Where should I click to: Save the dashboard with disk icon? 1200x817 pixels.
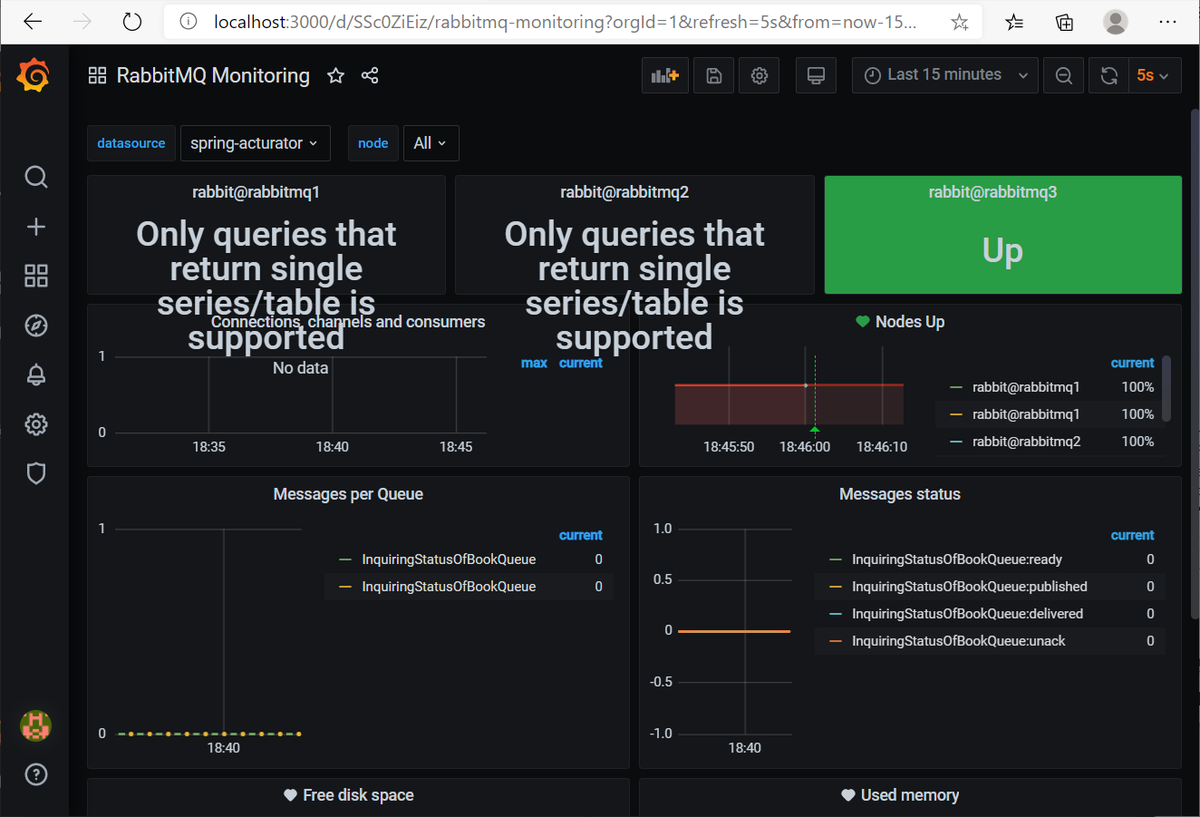click(x=714, y=75)
